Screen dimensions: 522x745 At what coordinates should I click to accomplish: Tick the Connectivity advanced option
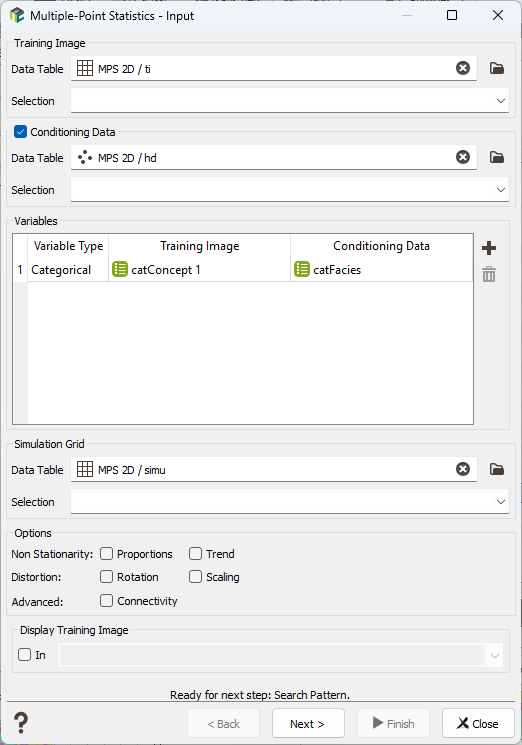click(106, 601)
